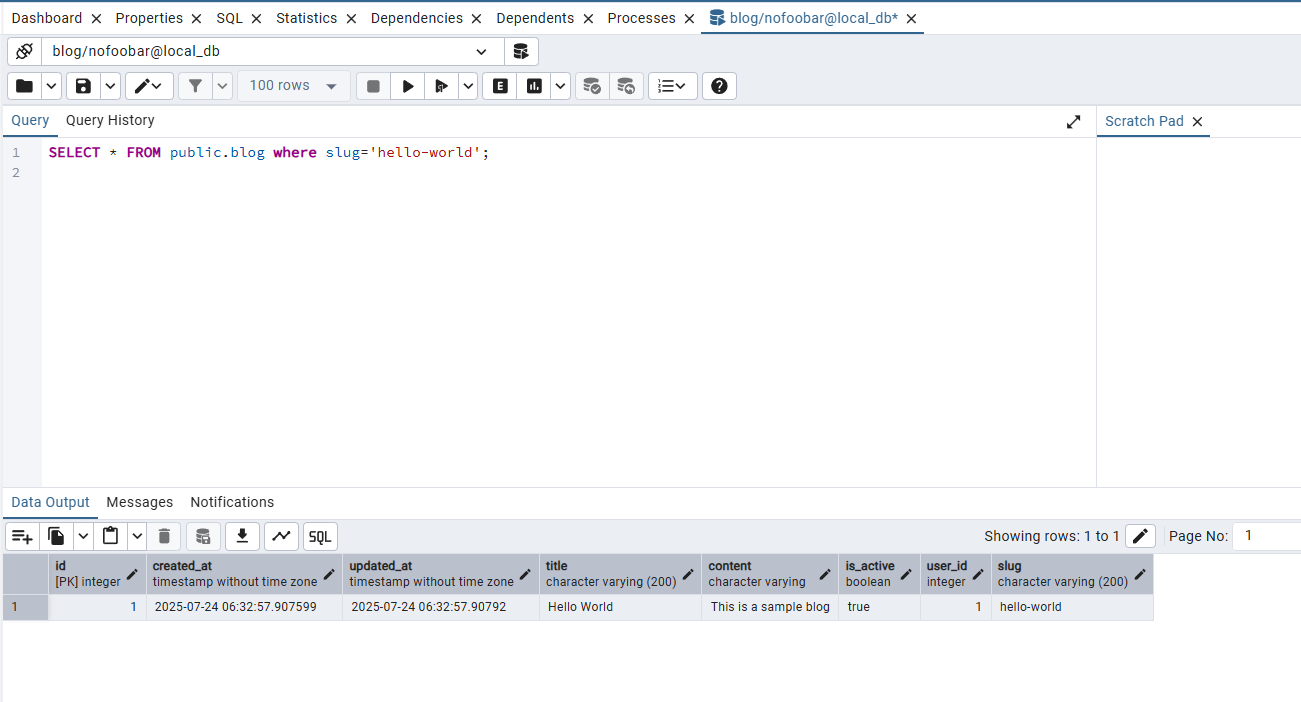The image size is (1301, 702).
Task: Click the delete row trash icon
Action: tap(164, 536)
